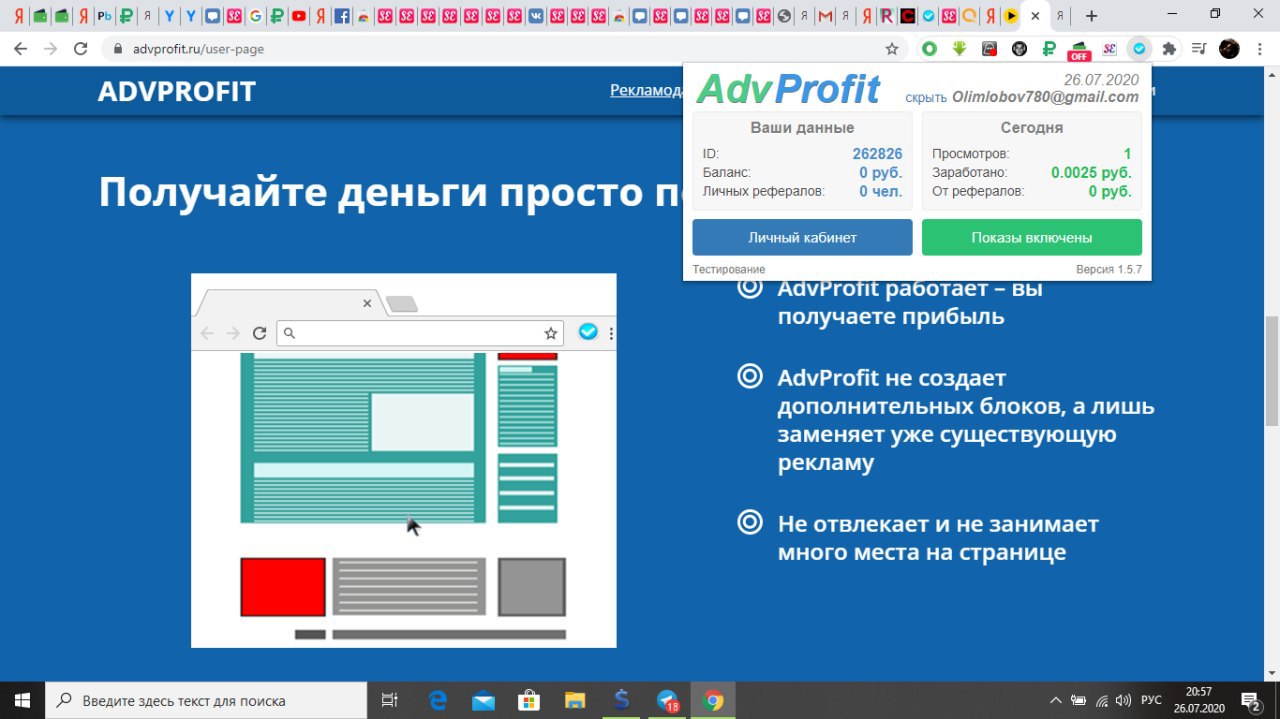
Task: Switch to the Gmail tab
Action: tap(824, 16)
